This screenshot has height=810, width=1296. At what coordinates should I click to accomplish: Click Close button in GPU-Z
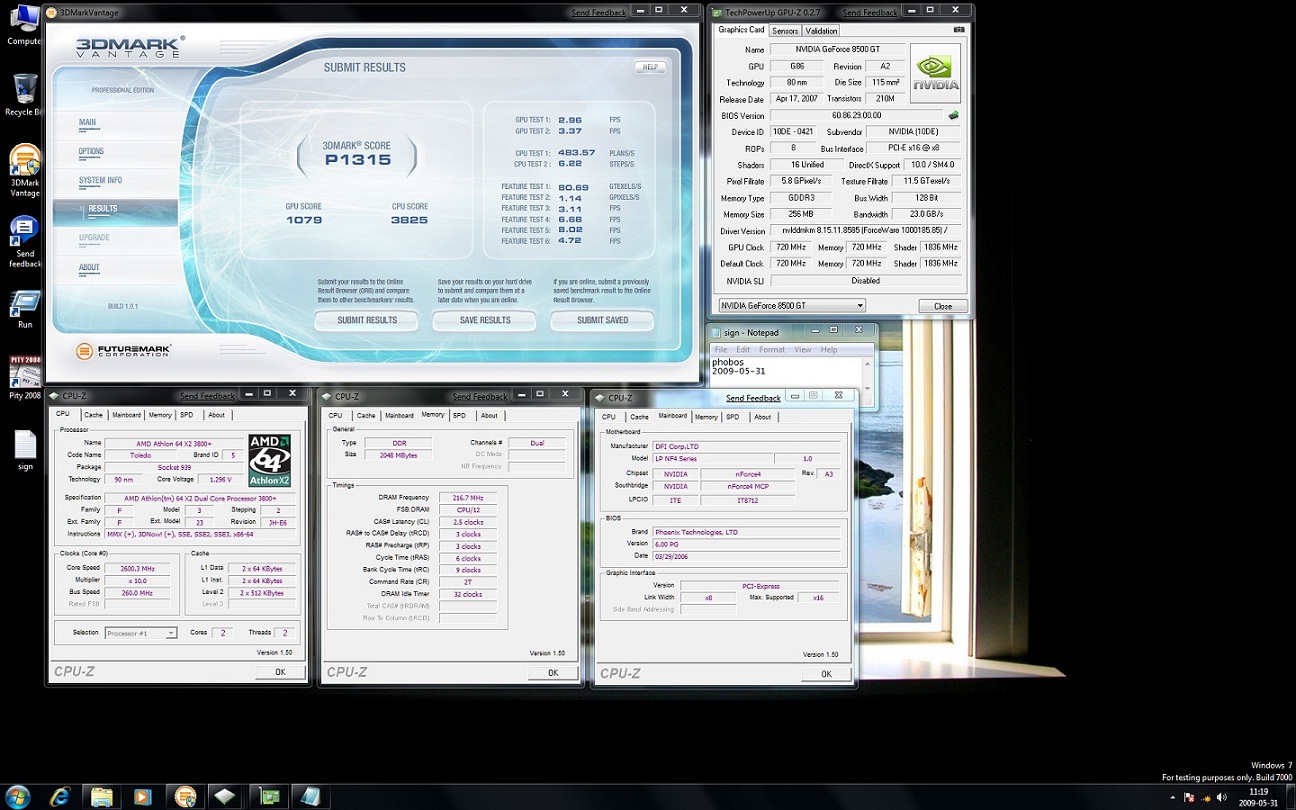click(943, 306)
